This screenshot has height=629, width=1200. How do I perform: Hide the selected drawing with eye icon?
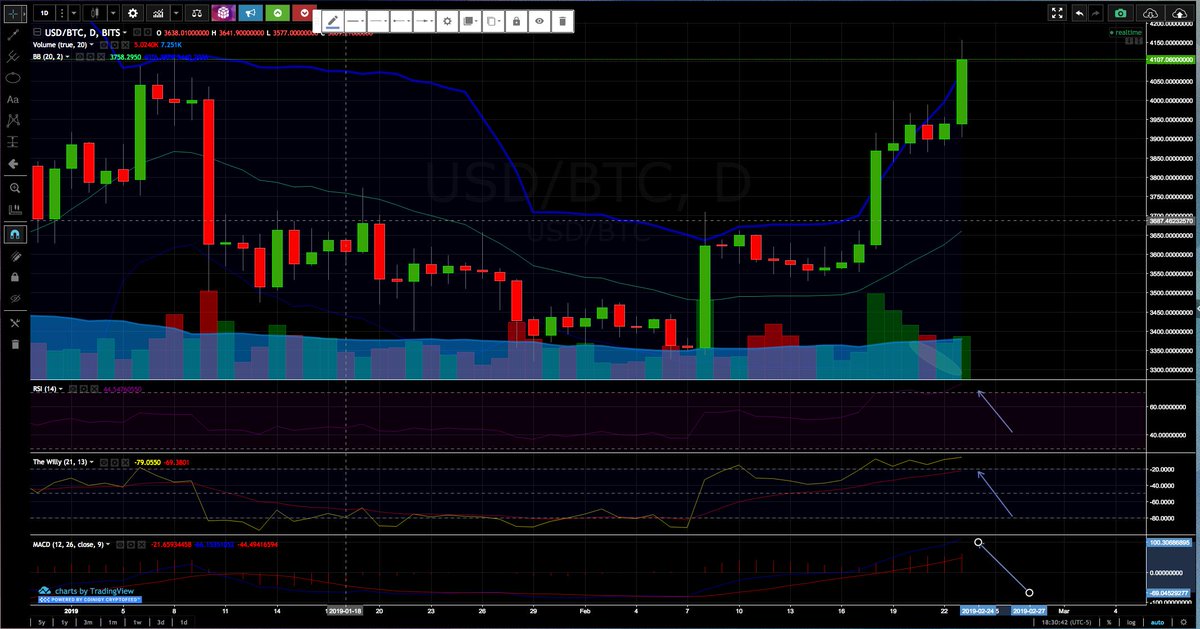539,22
